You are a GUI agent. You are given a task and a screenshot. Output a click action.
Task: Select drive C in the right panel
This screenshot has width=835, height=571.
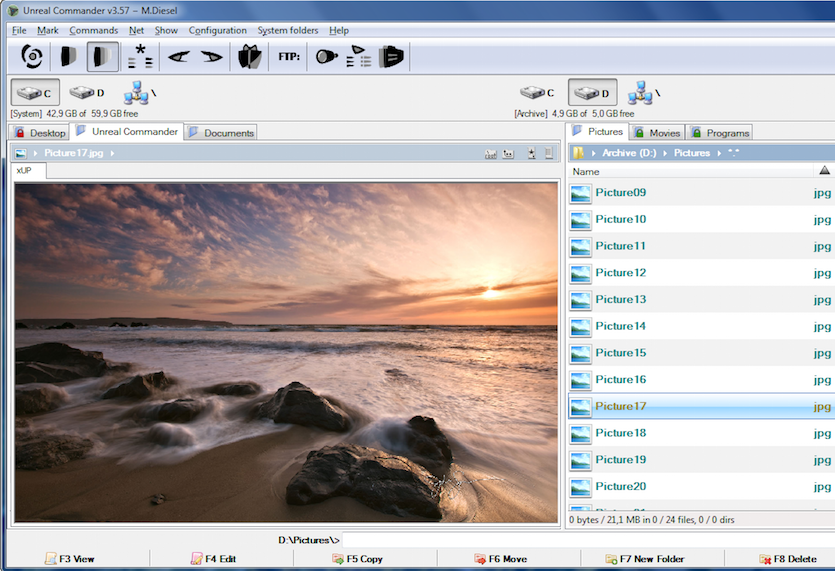point(537,93)
